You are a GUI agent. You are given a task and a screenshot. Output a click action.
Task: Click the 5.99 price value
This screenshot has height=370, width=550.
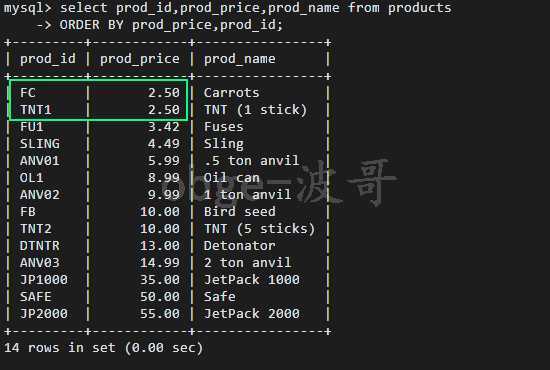164,161
